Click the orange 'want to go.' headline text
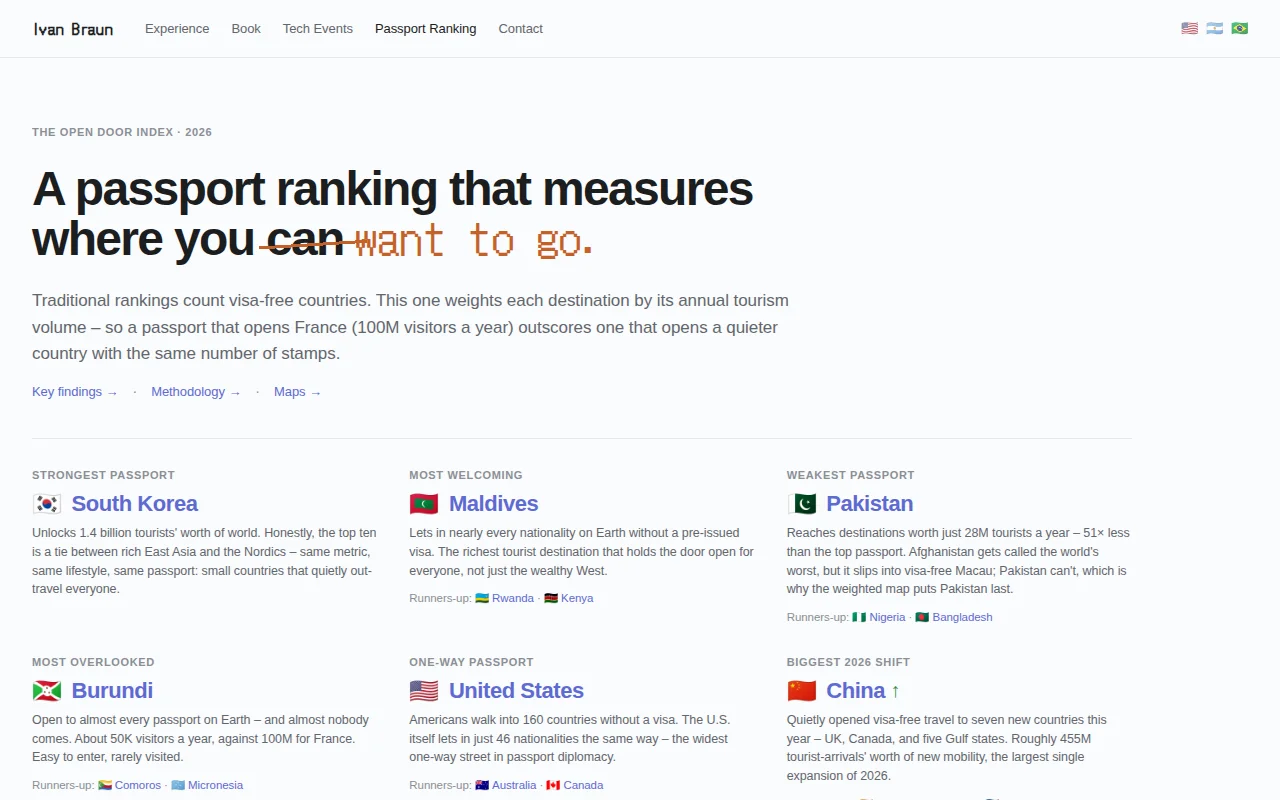The image size is (1280, 800). click(474, 241)
